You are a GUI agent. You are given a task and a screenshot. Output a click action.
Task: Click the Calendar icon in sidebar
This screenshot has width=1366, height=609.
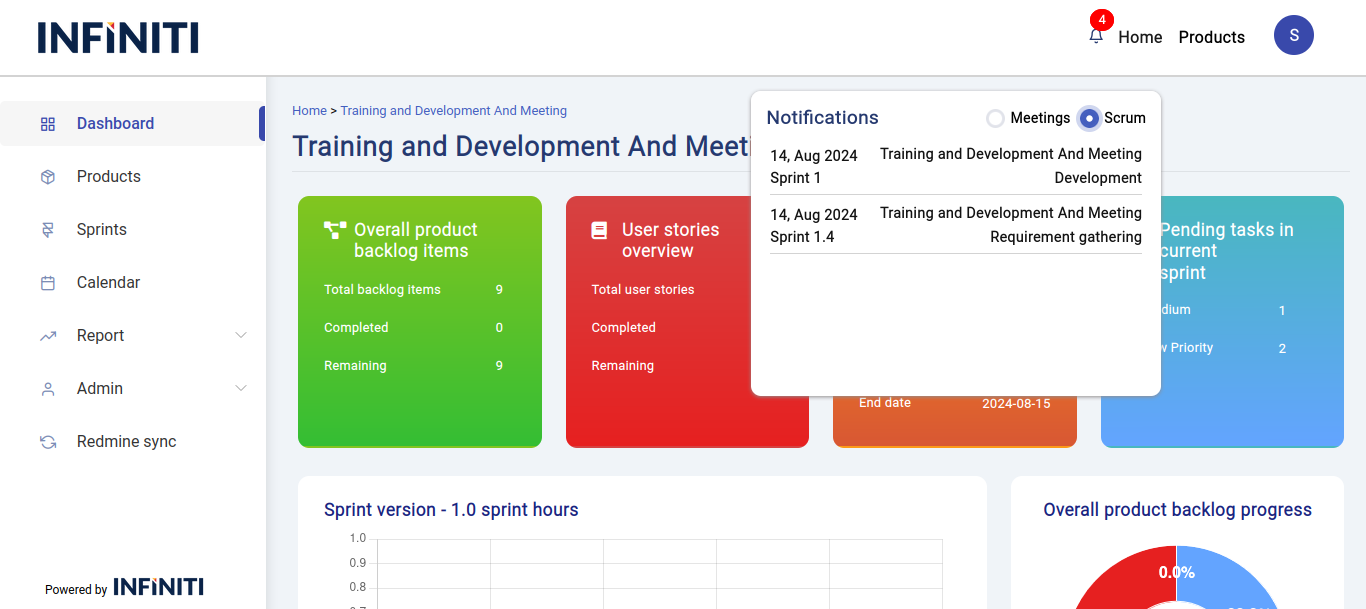coord(48,283)
